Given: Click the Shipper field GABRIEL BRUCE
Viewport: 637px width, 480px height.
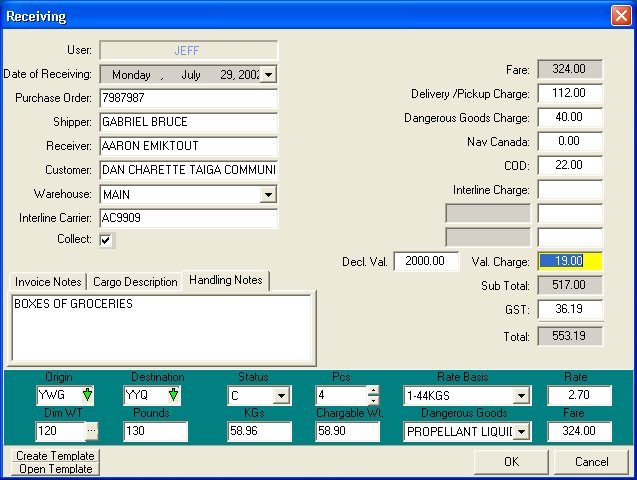Looking at the screenshot, I should click(188, 122).
